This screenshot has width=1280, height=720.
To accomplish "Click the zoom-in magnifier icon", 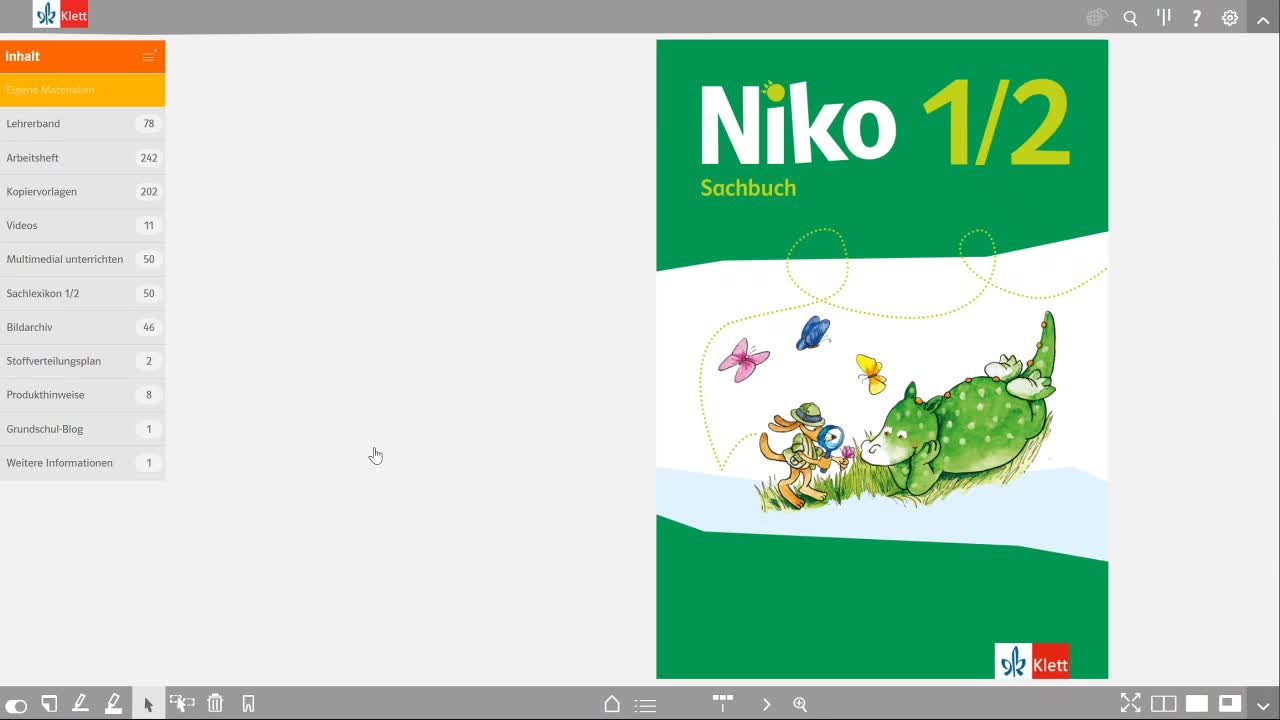I will 800,704.
